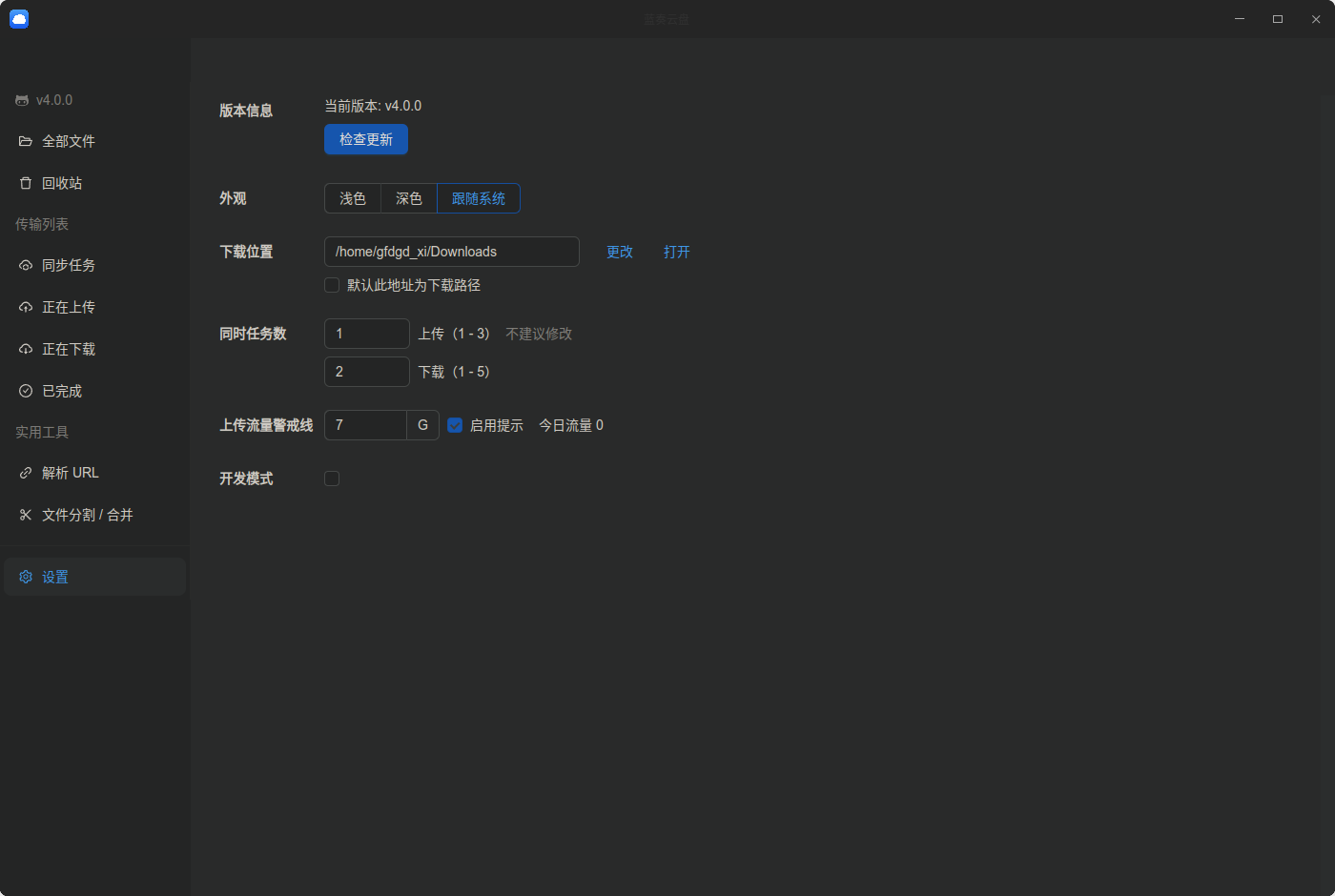
Task: Click the 当前版本: v4.0.0 text
Action: click(373, 106)
